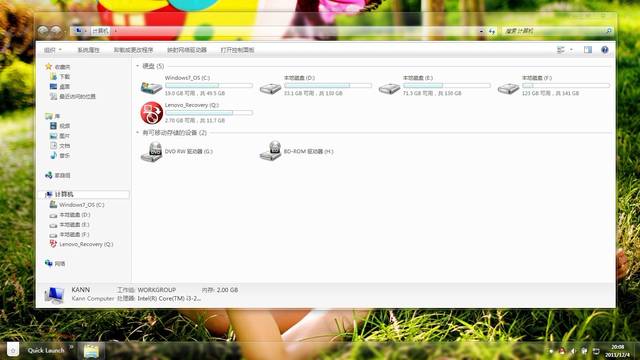
Task: Open the BD-ROM drive (H:) icon
Action: click(x=271, y=151)
